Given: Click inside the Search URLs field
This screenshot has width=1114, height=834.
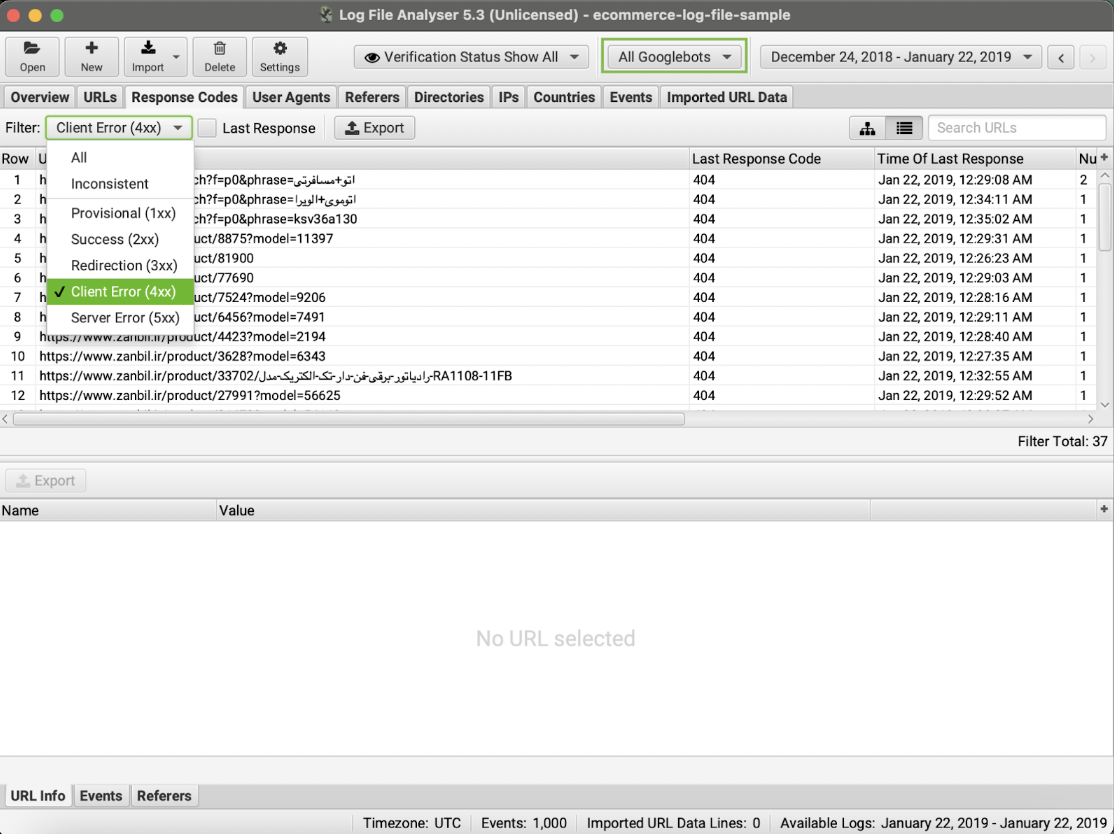Looking at the screenshot, I should click(x=1016, y=127).
